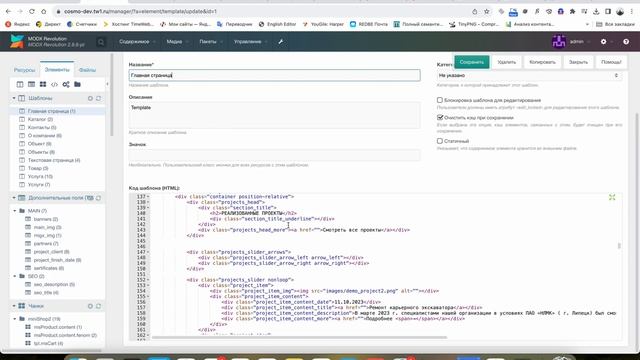Click the Помощь! button
The image size is (640, 360).
611,62
